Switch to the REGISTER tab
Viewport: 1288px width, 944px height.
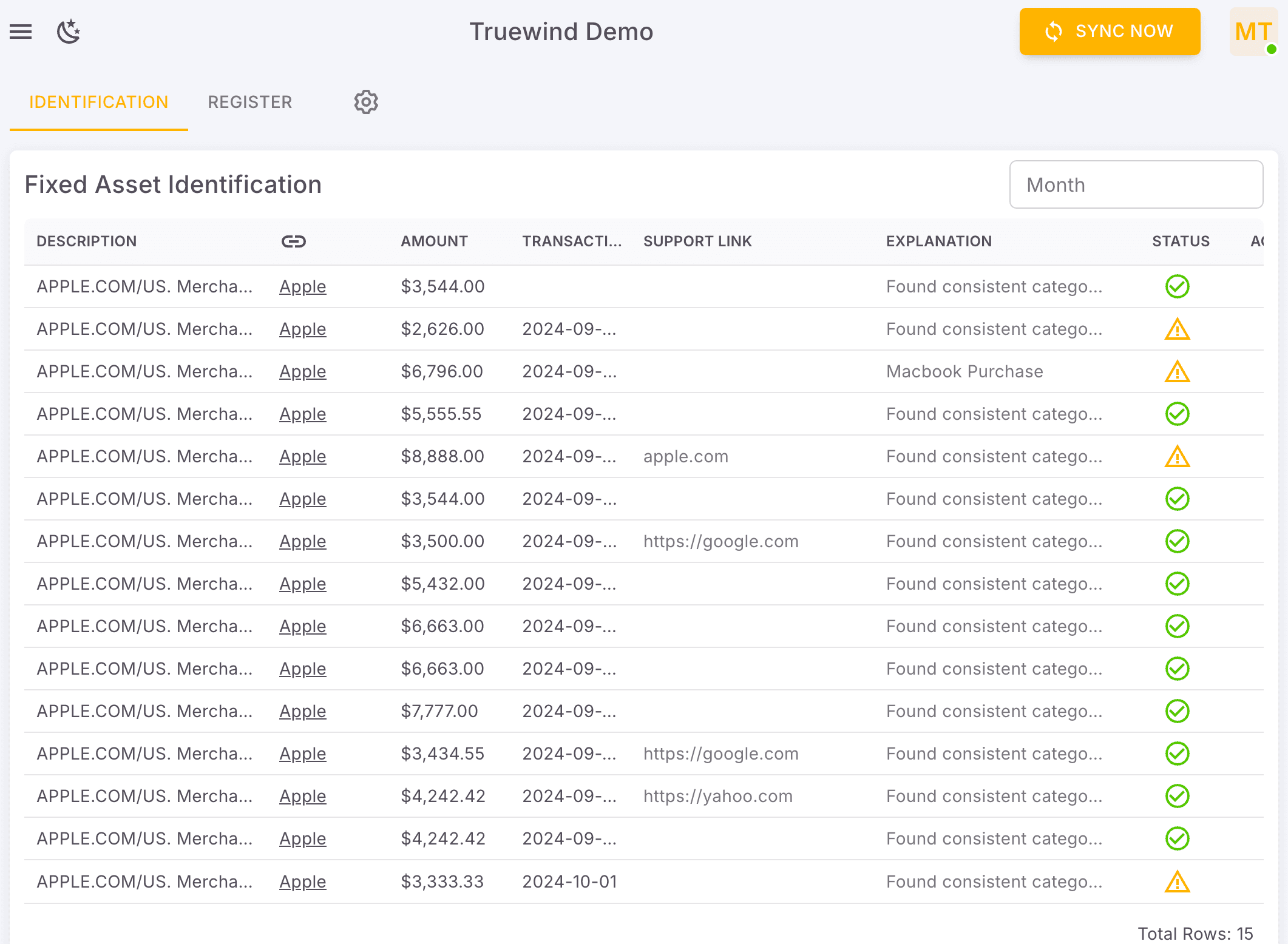point(249,102)
